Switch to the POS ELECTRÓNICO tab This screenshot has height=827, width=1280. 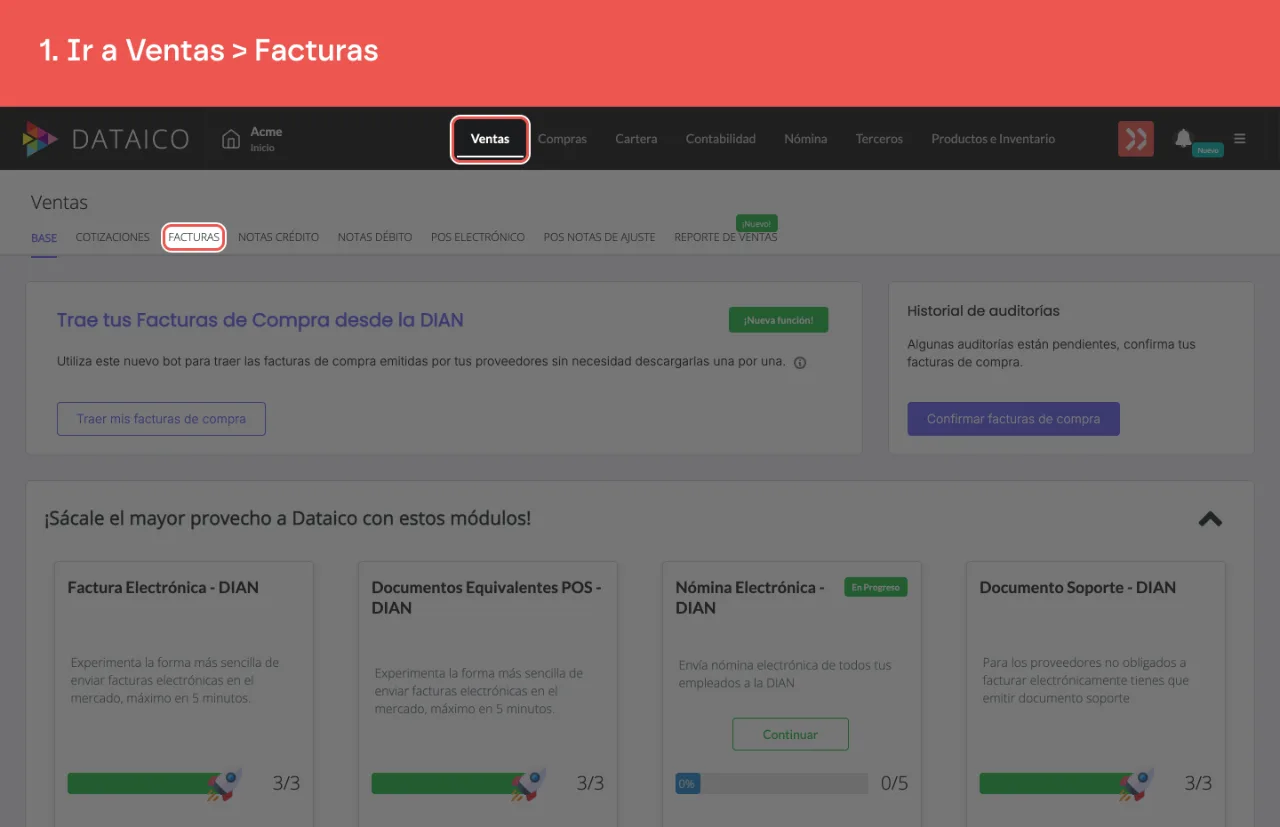click(x=478, y=238)
